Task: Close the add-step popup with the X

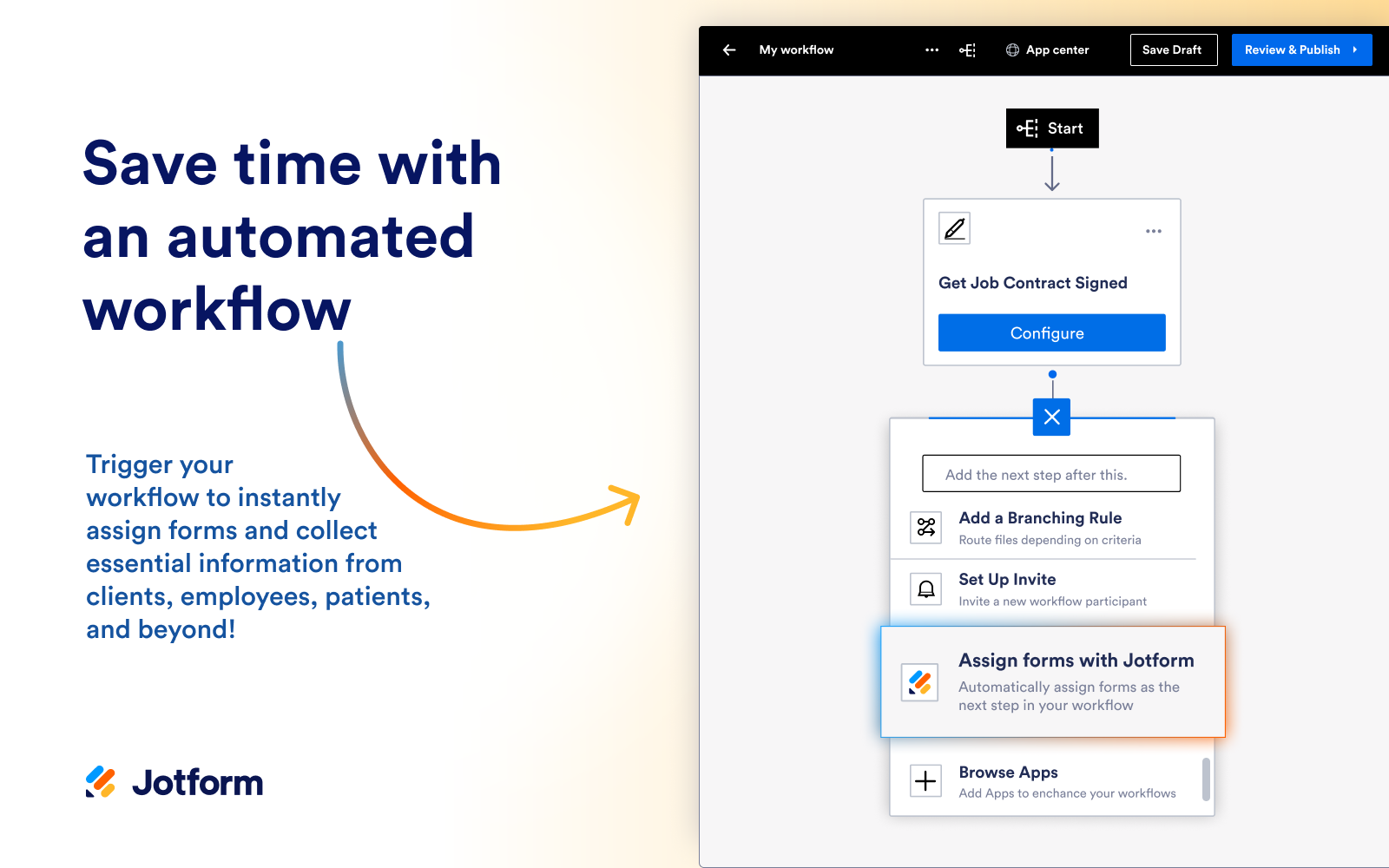Action: (1051, 417)
